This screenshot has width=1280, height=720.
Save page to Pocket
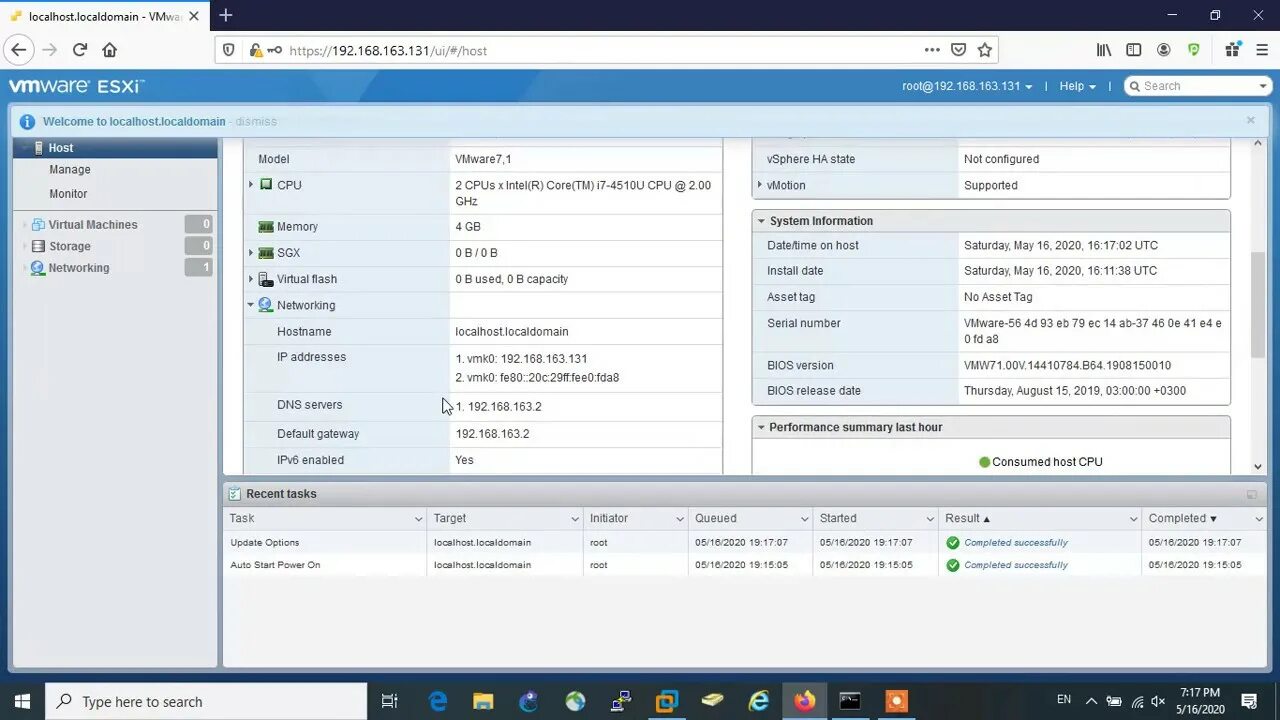tap(958, 50)
